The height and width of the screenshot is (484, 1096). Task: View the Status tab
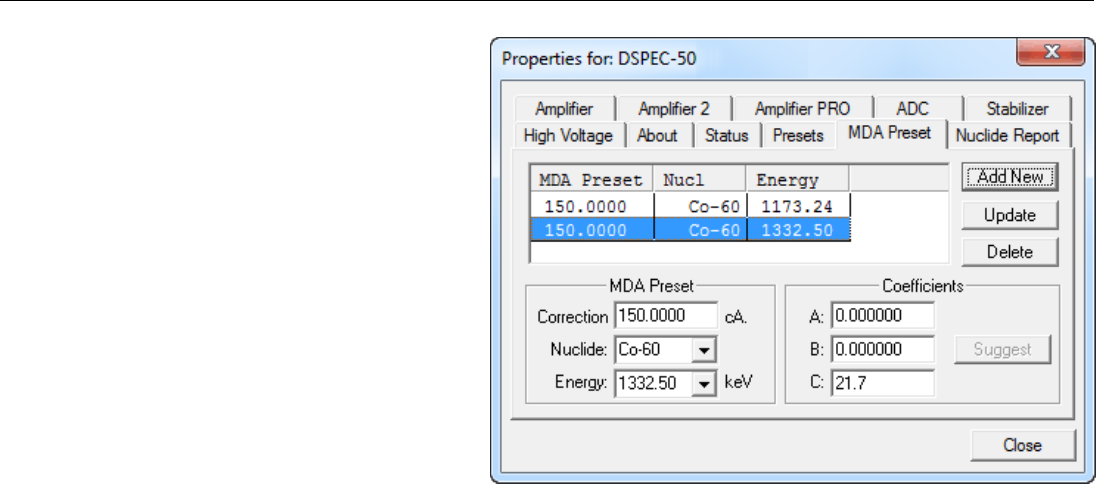pyautogui.click(x=726, y=135)
